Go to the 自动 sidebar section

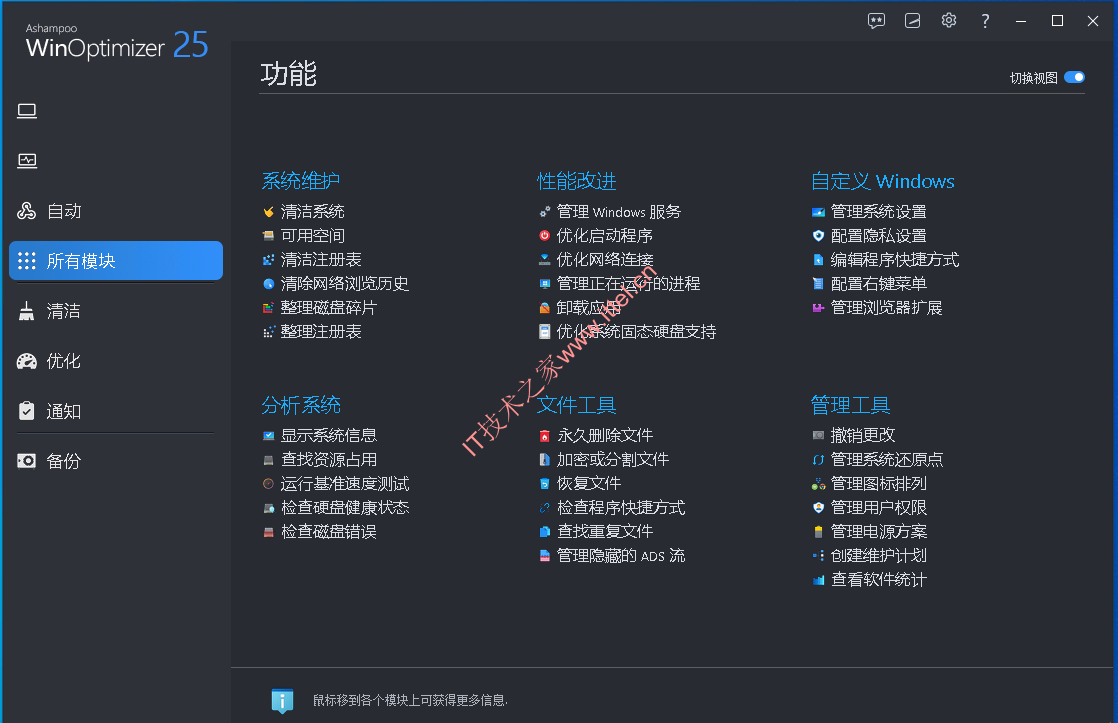click(x=116, y=211)
